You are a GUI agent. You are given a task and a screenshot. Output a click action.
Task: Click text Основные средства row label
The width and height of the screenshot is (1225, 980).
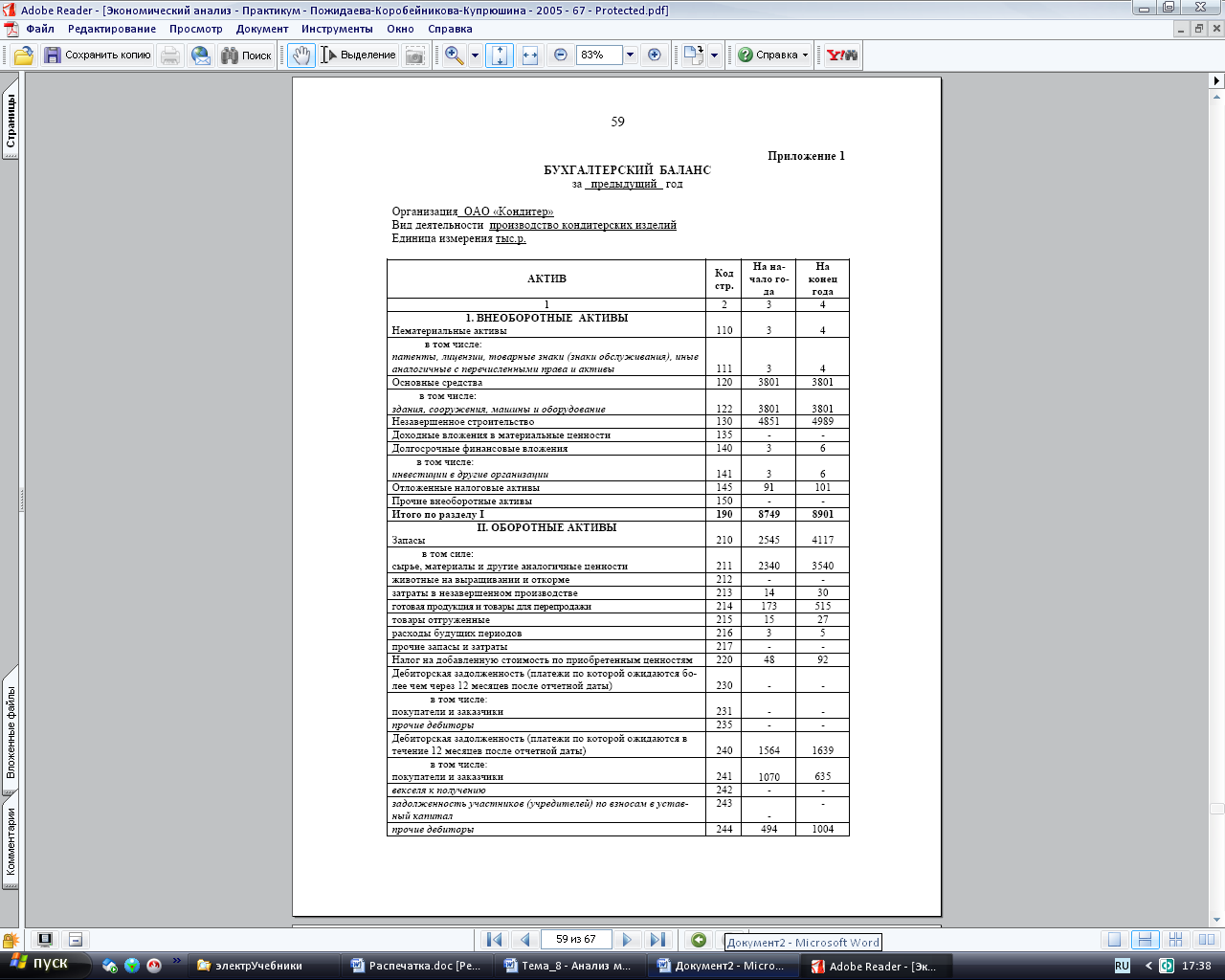point(436,382)
